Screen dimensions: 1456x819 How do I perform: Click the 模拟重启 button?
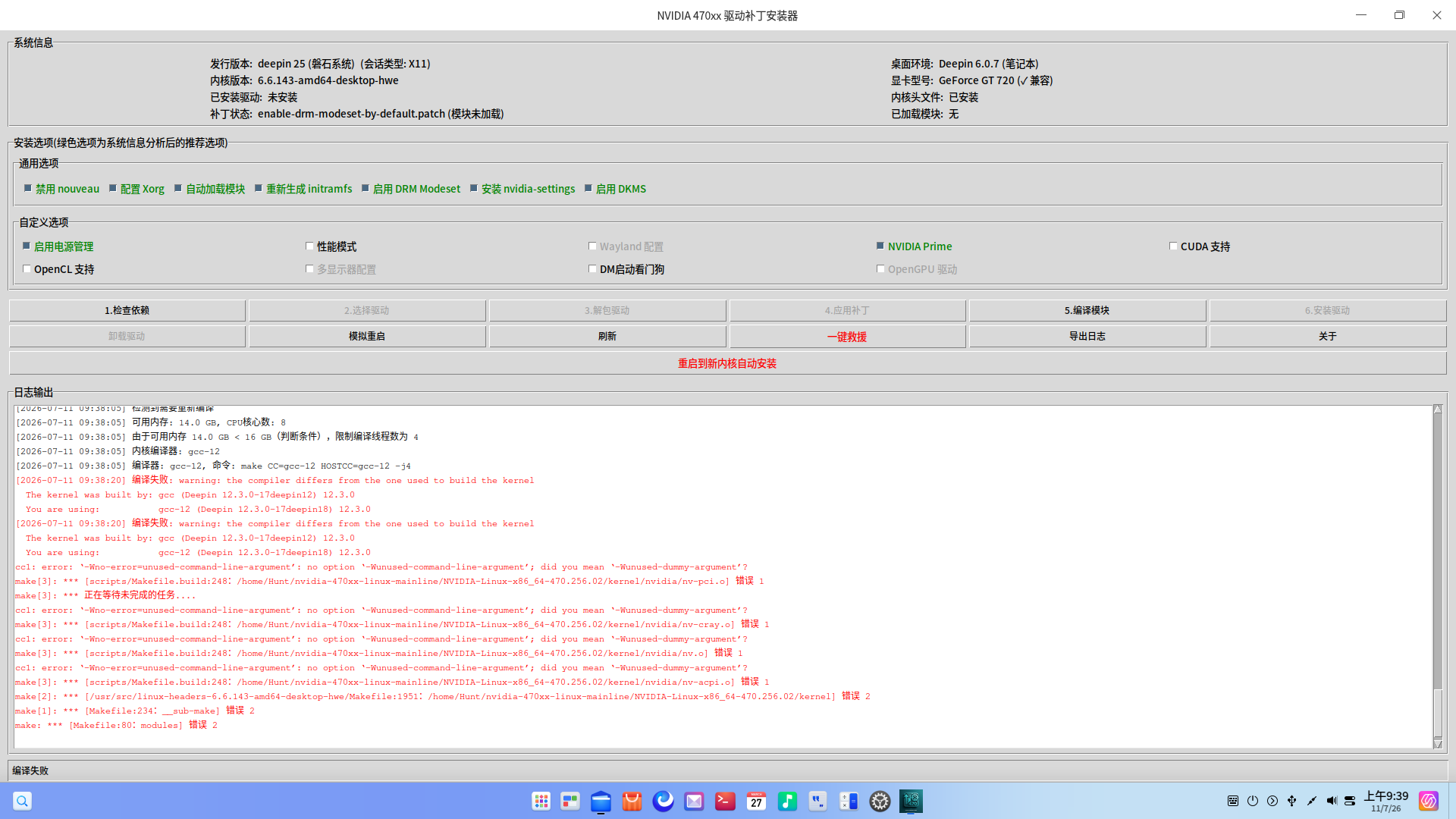[x=367, y=336]
